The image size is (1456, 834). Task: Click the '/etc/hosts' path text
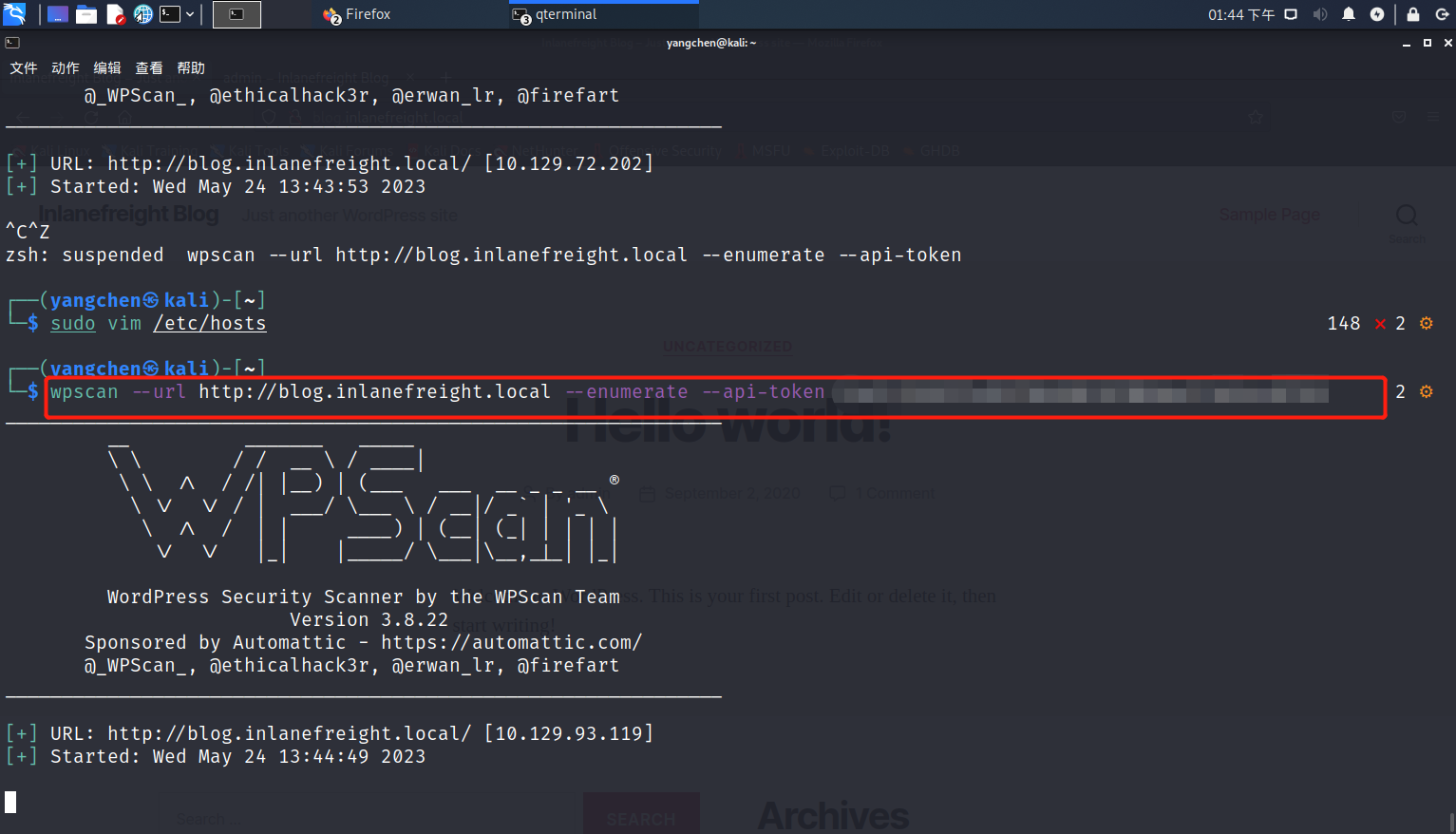point(210,323)
